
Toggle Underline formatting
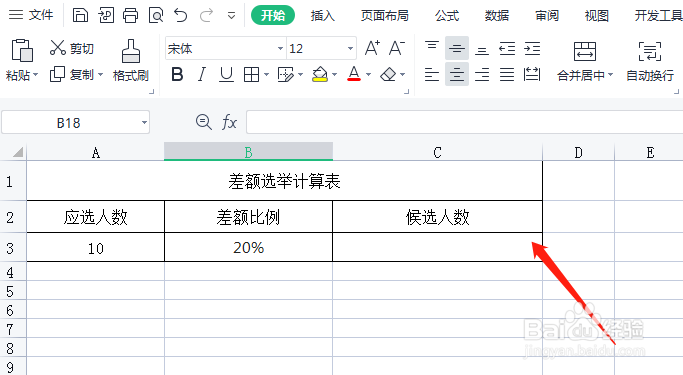pyautogui.click(x=226, y=74)
